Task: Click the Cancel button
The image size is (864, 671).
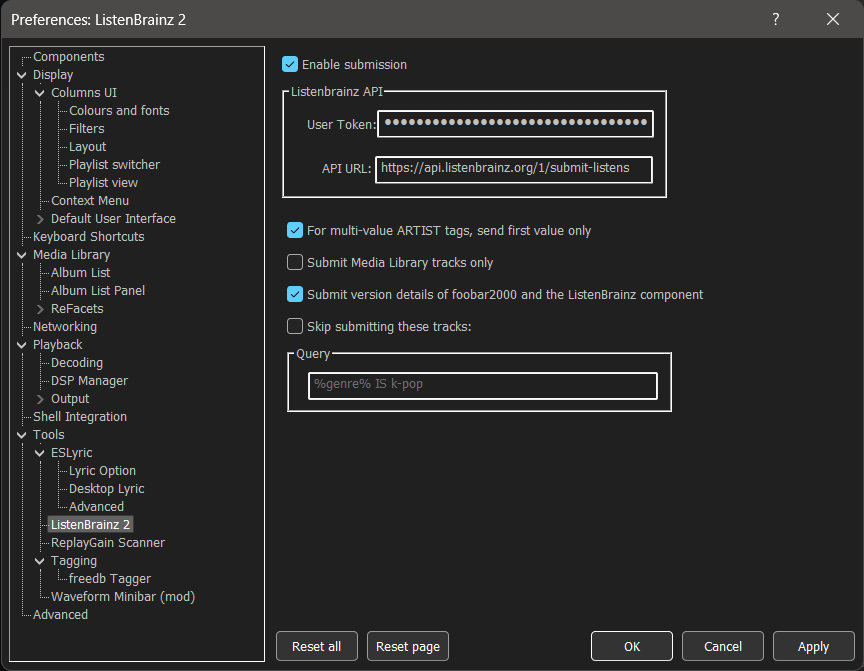Action: [x=723, y=646]
